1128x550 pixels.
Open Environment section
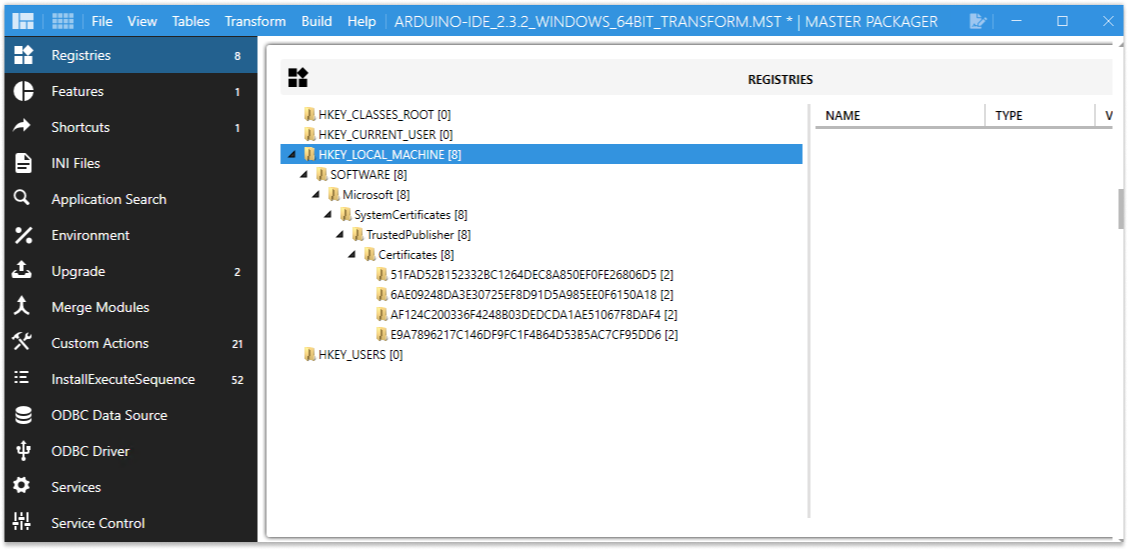coord(130,235)
